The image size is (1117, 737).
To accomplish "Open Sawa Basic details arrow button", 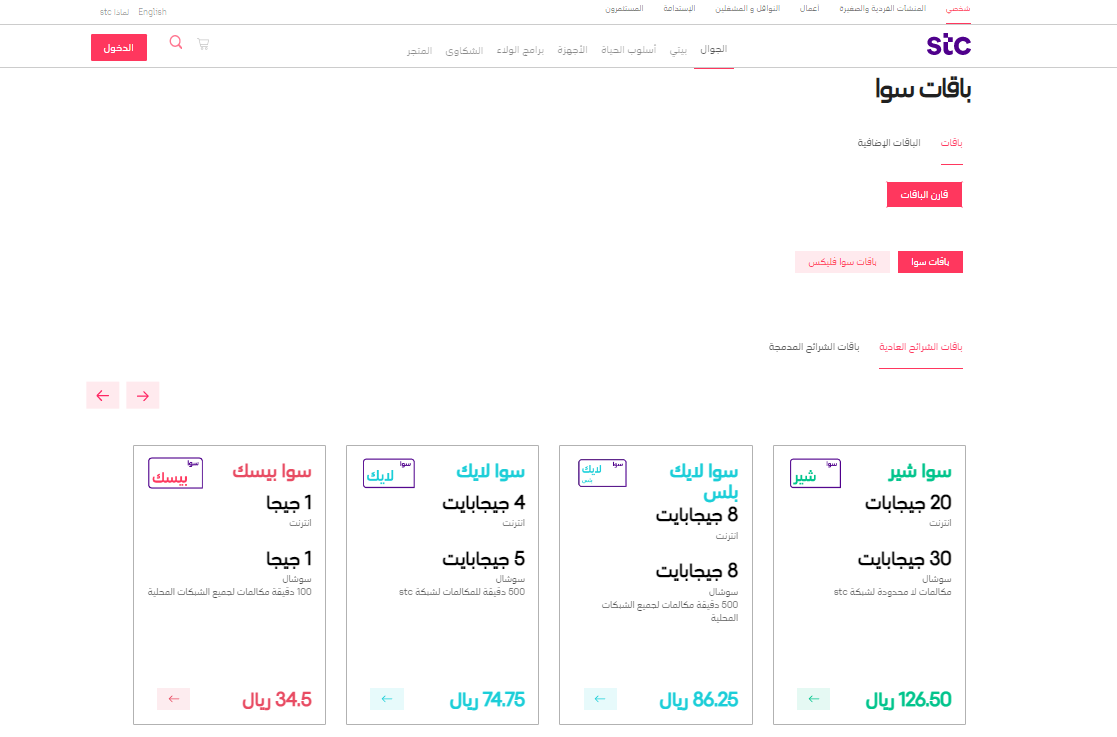I will tap(173, 699).
